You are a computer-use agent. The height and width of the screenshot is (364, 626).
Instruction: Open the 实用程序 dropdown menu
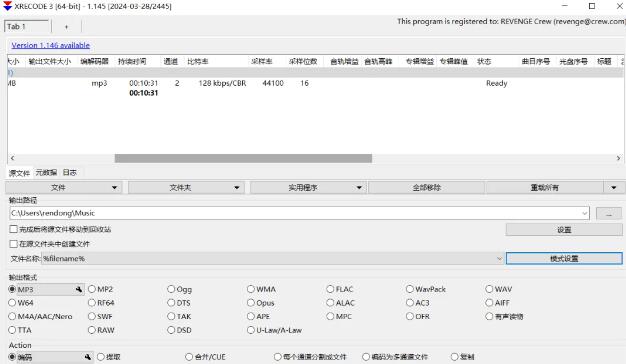click(x=308, y=188)
